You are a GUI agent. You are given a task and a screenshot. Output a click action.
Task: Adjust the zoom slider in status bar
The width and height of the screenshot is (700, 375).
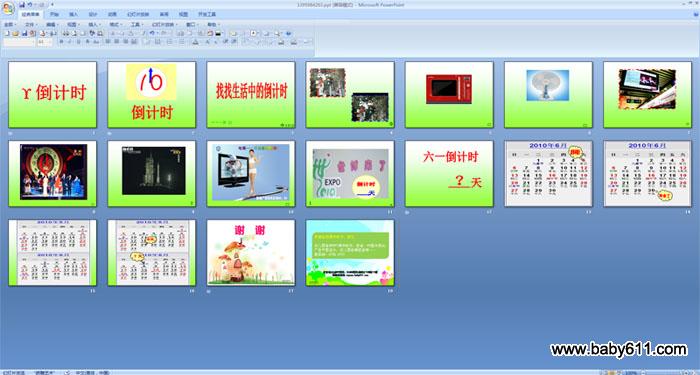tap(664, 372)
